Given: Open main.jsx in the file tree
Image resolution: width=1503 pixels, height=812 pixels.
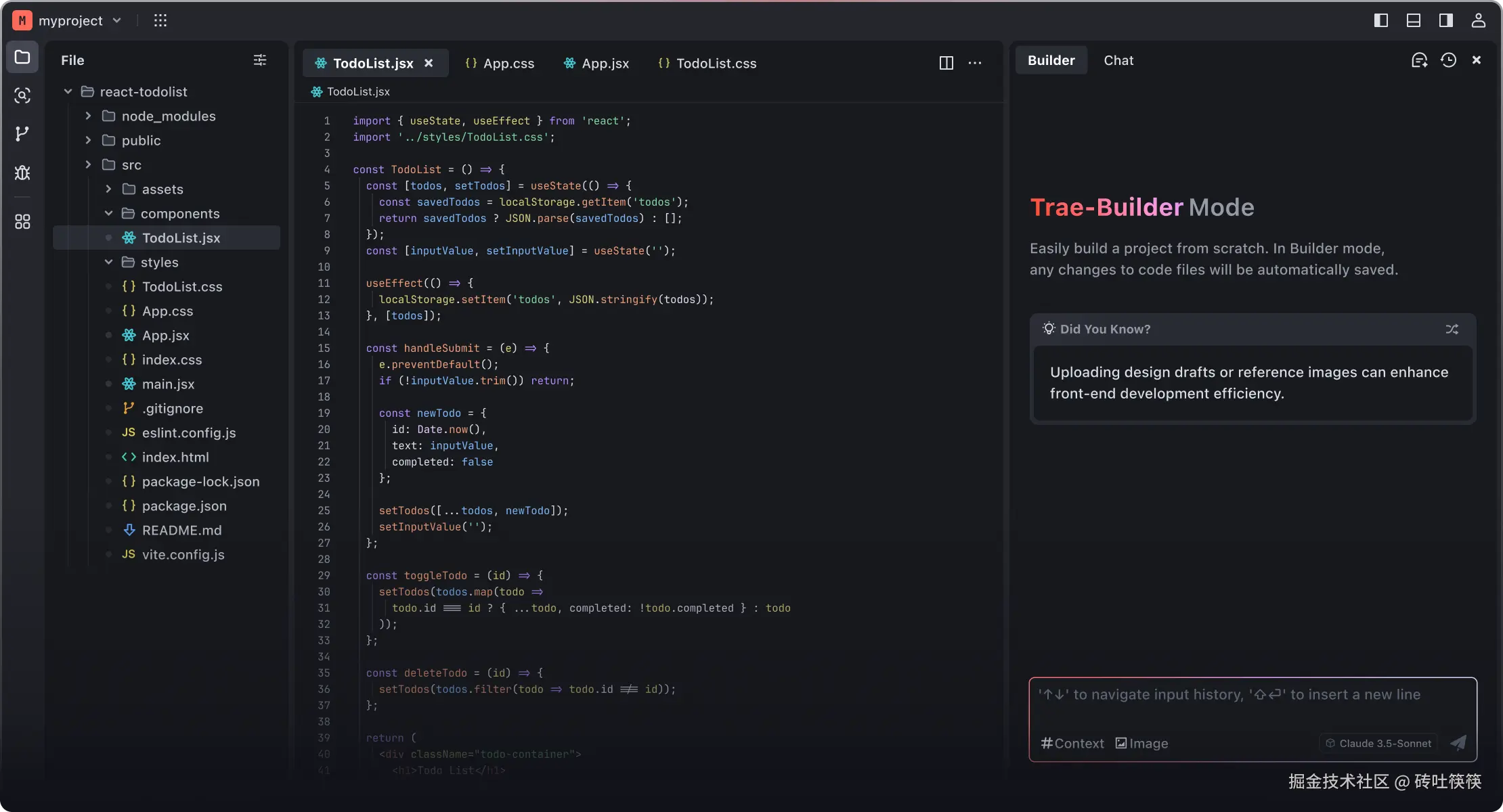Looking at the screenshot, I should click(167, 384).
